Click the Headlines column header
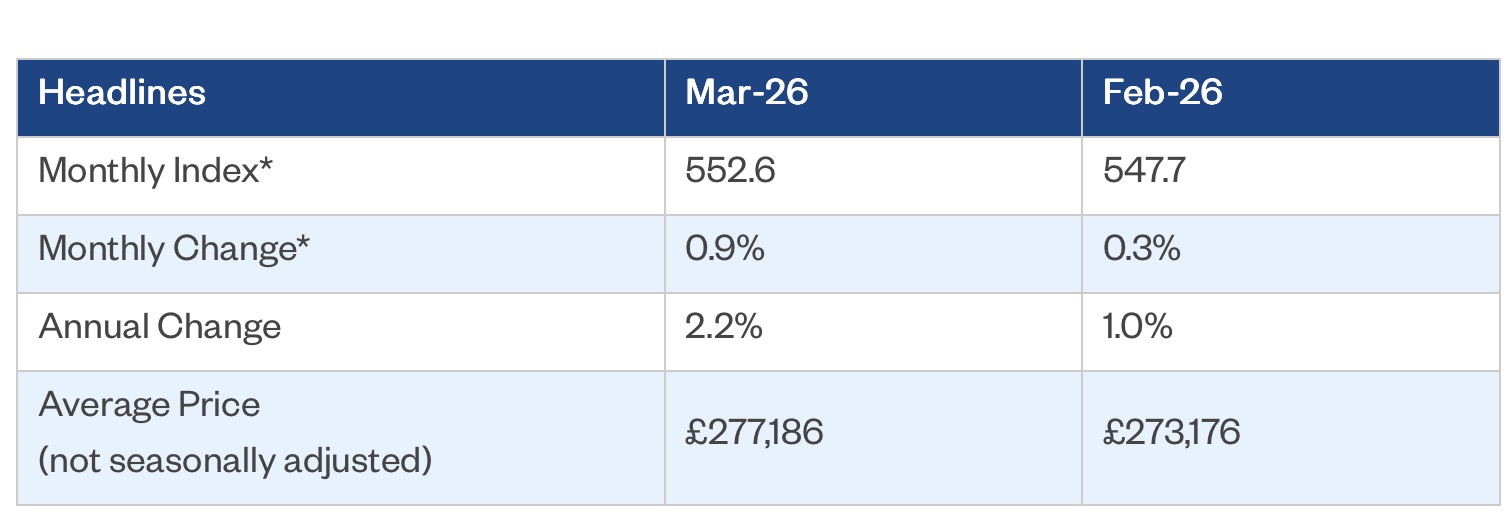Viewport: 1512px width, 524px height. coord(122,93)
